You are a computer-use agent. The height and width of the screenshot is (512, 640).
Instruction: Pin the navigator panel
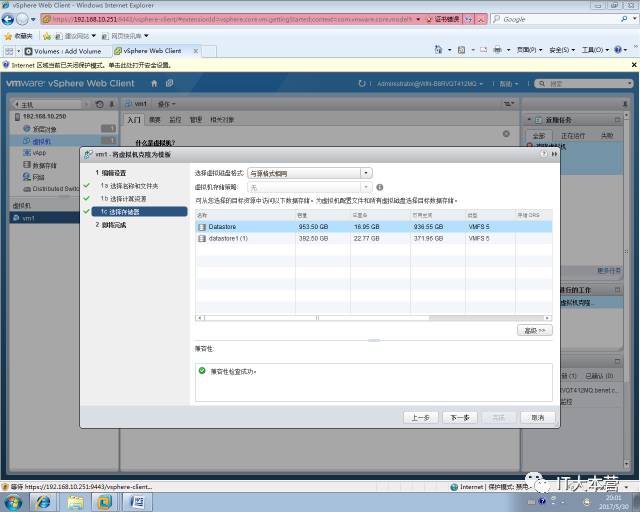(112, 105)
